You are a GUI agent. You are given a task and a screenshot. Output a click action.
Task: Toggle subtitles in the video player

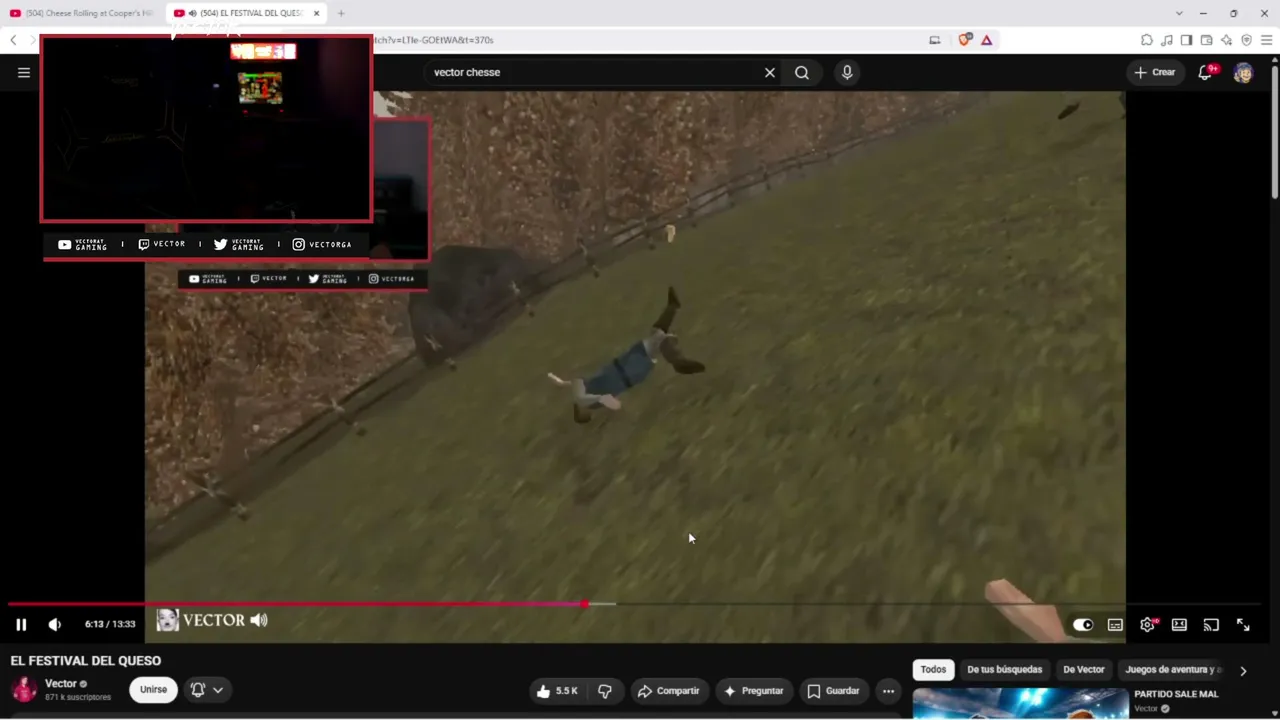[x=1115, y=625]
